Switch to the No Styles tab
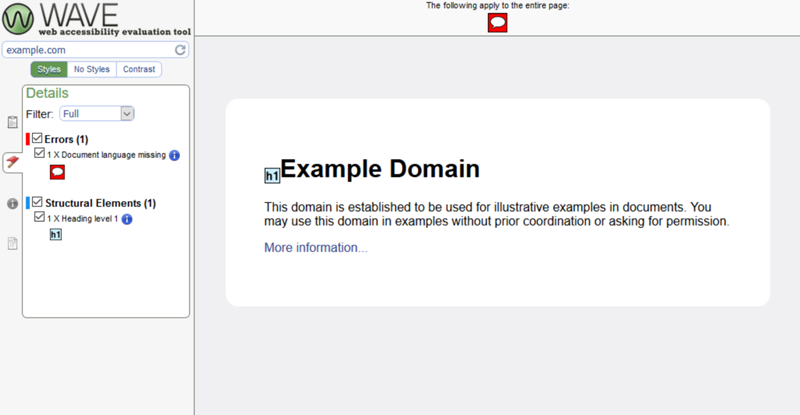Viewport: 800px width, 415px height. (x=92, y=69)
